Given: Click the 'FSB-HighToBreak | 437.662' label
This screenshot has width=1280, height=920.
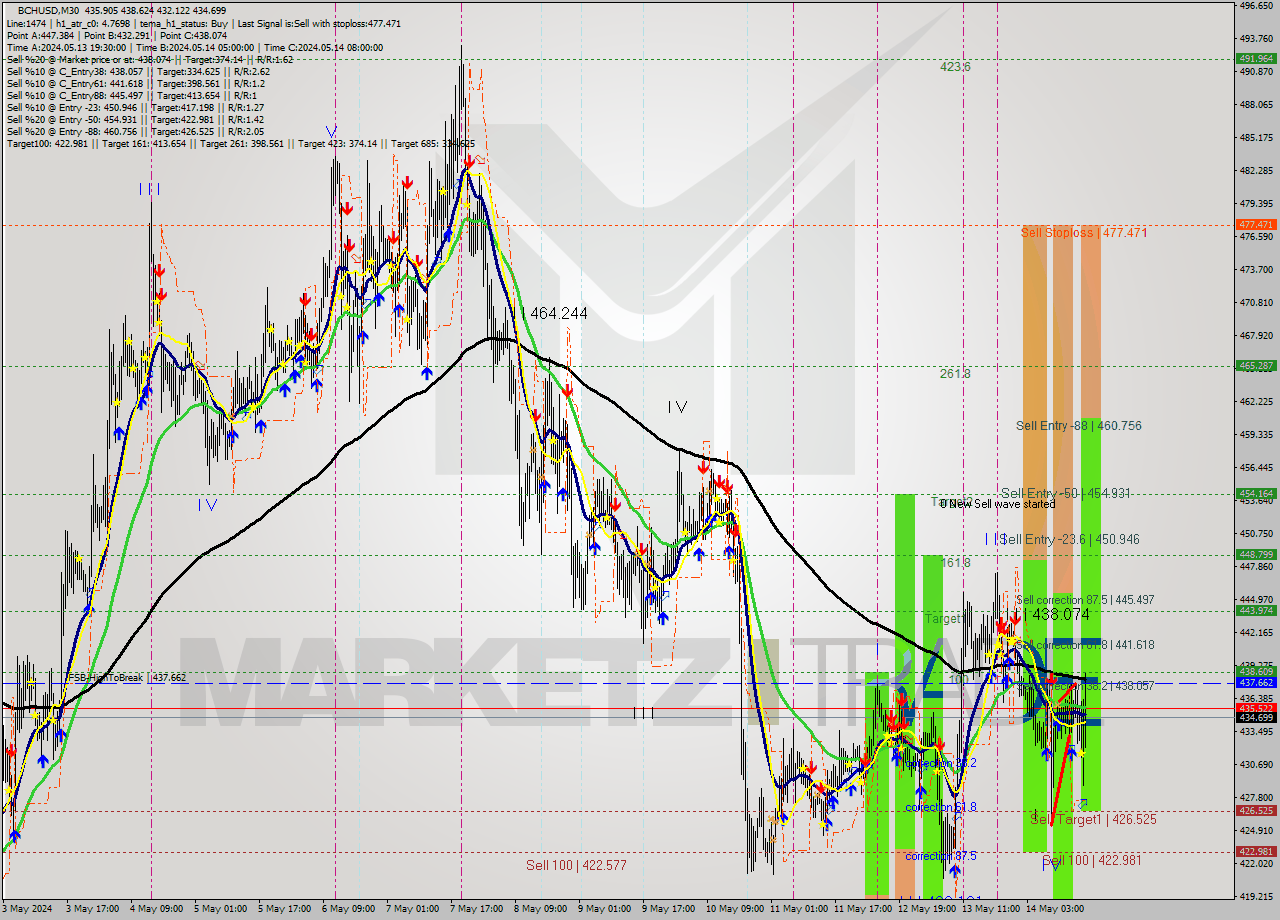Looking at the screenshot, I should pyautogui.click(x=126, y=677).
